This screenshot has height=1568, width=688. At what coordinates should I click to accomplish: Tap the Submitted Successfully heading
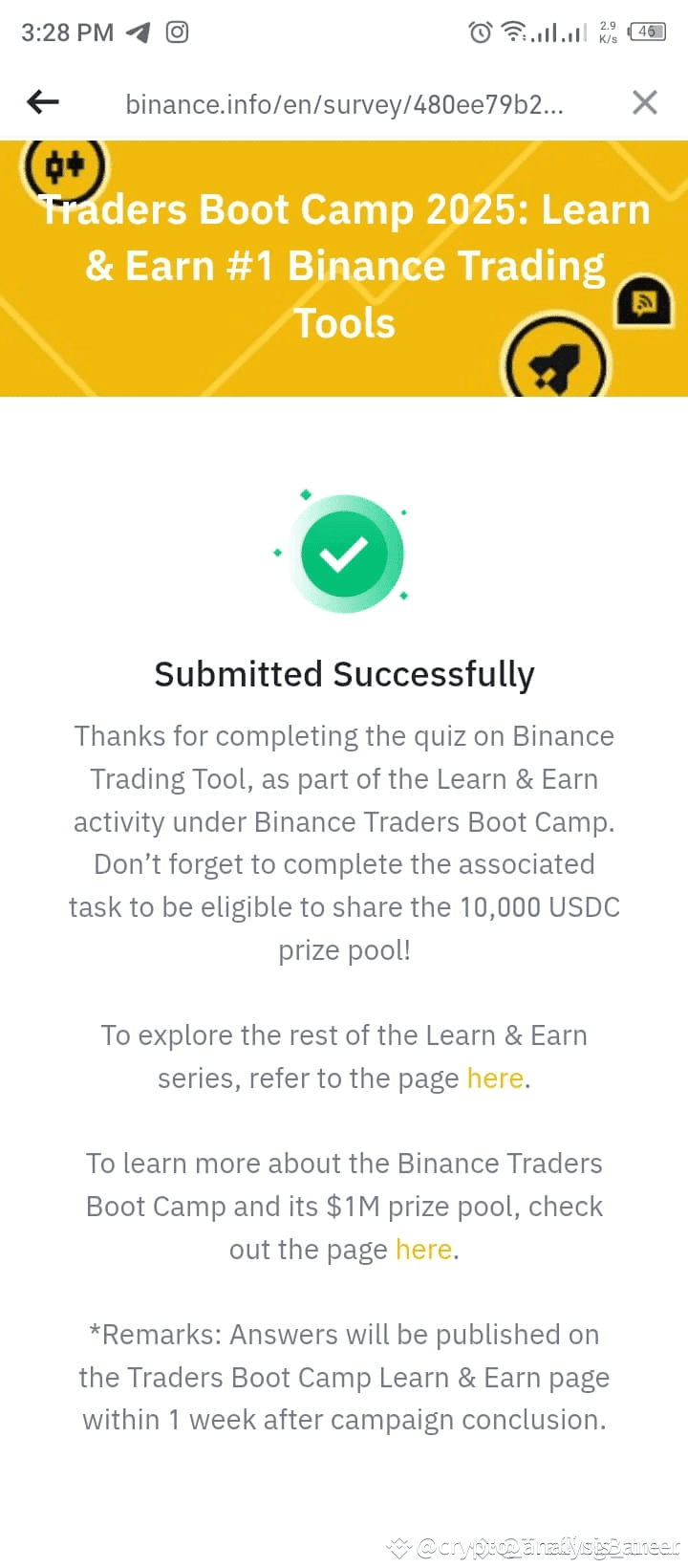(344, 673)
